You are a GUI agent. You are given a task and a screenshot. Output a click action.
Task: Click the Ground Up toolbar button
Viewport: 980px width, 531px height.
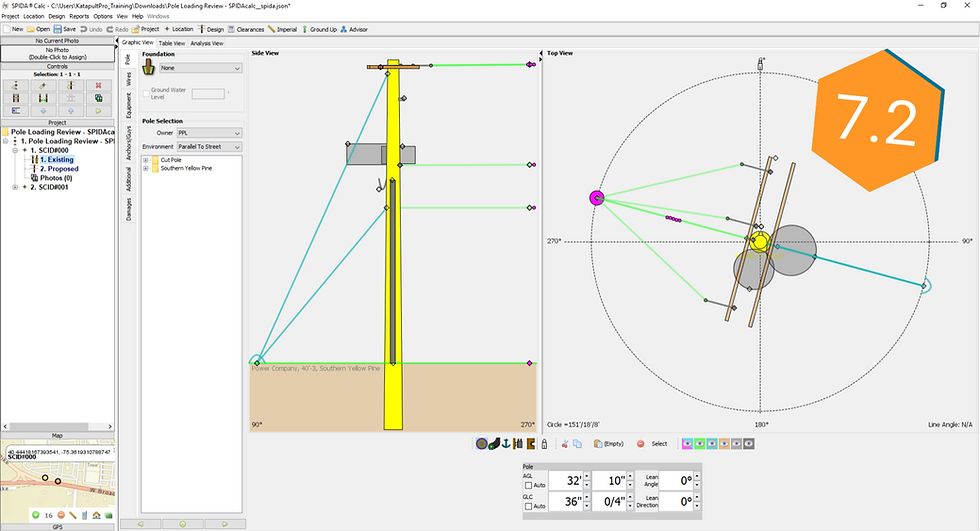point(319,29)
